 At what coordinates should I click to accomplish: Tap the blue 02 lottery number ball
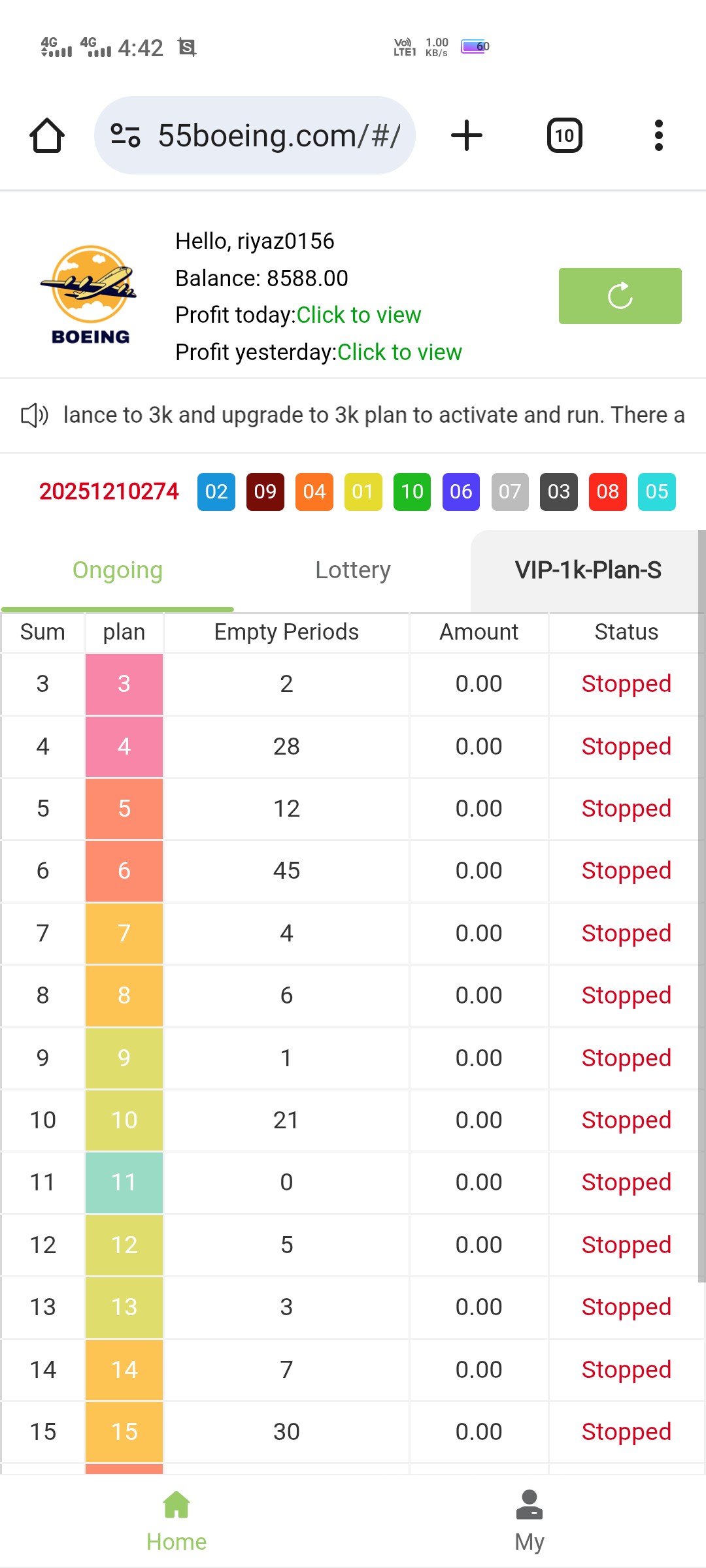(x=216, y=492)
